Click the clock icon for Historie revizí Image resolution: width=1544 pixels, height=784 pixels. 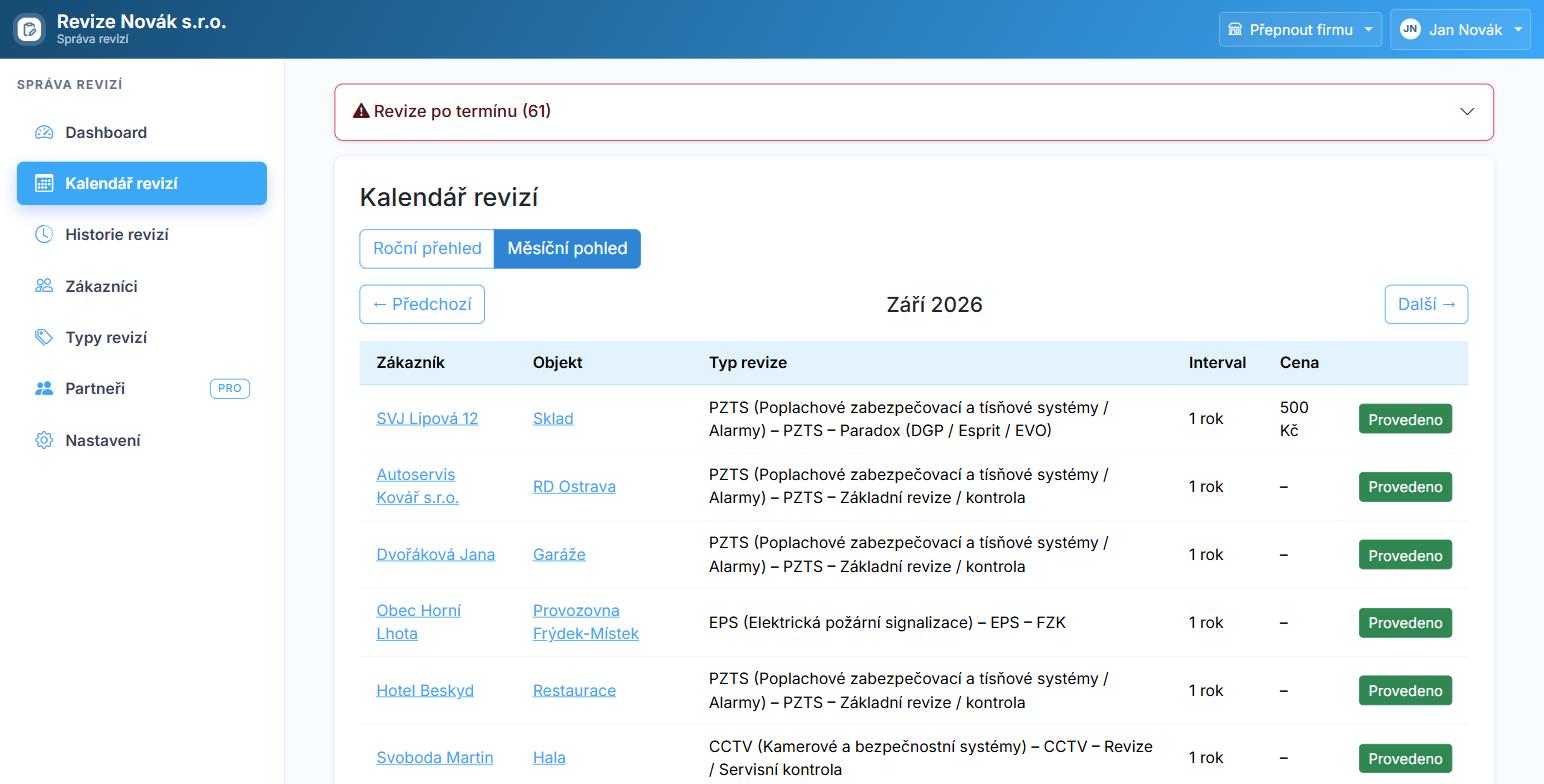coord(44,234)
